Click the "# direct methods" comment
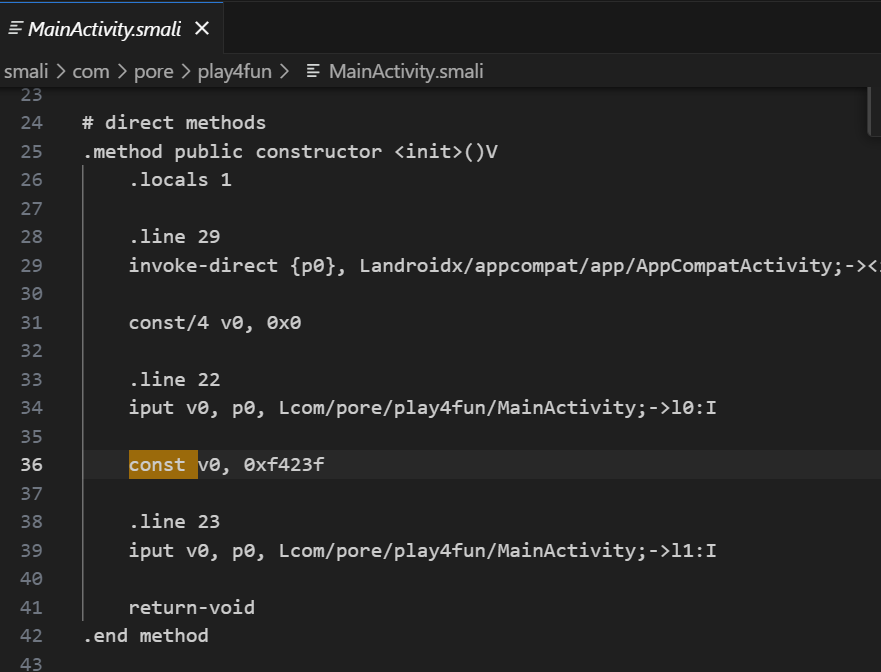This screenshot has height=672, width=881. 174,124
